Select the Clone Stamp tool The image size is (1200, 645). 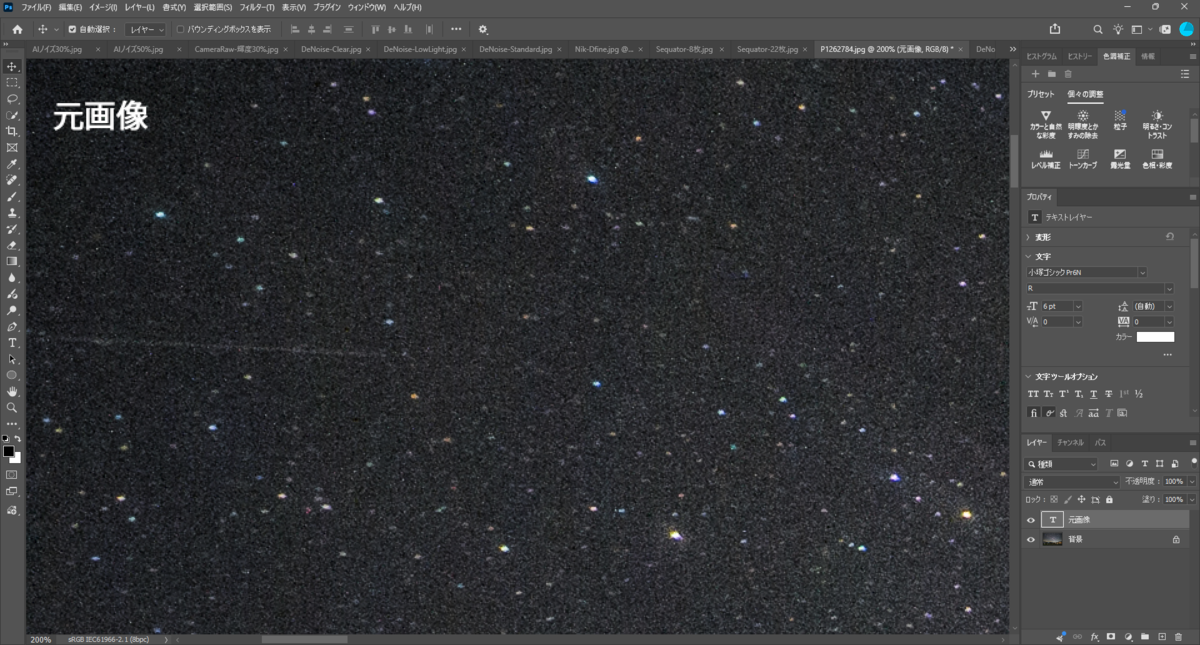click(x=12, y=212)
